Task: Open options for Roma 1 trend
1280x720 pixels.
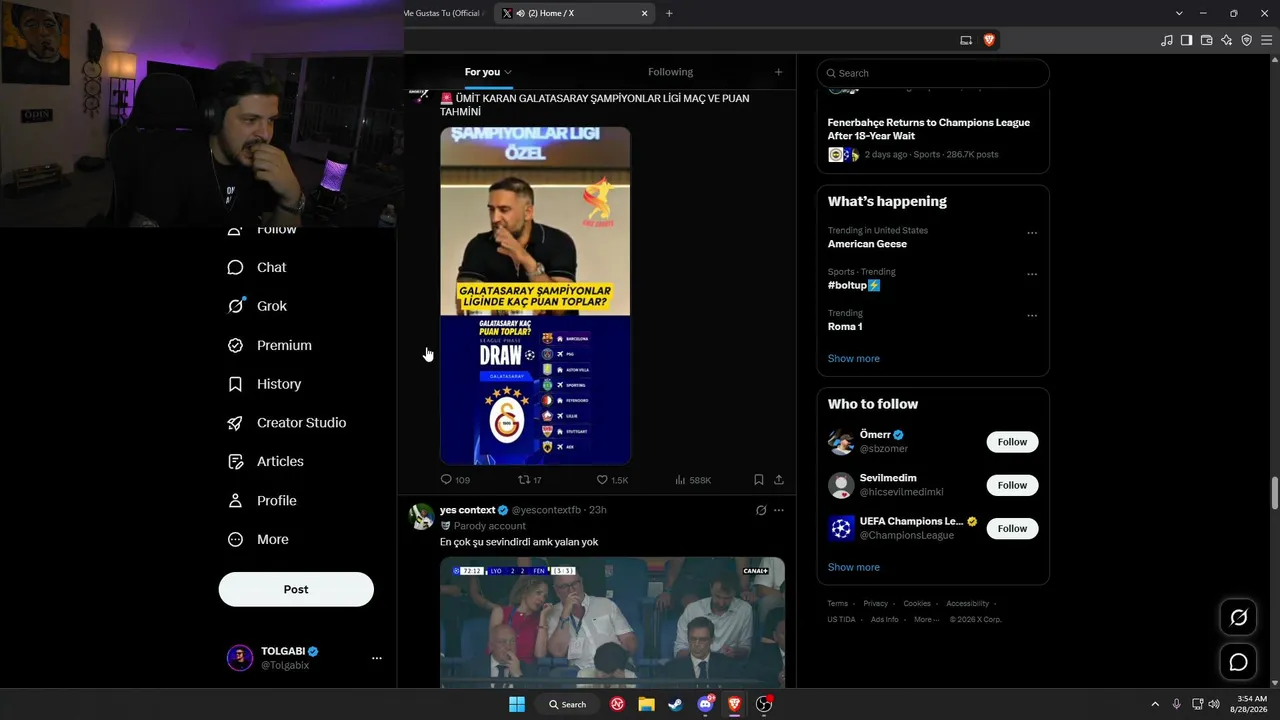Action: click(1032, 316)
